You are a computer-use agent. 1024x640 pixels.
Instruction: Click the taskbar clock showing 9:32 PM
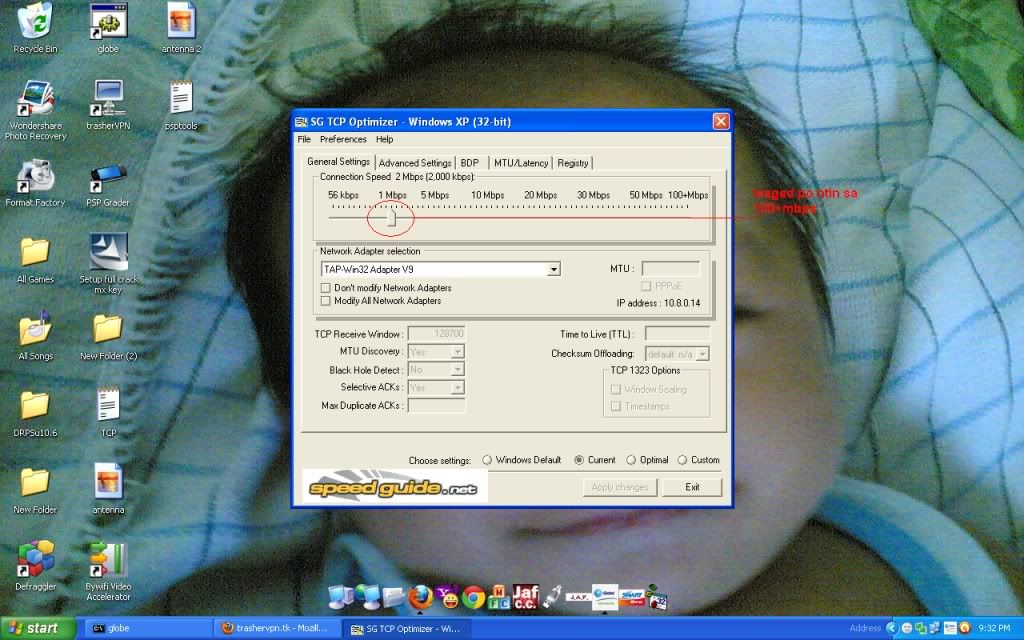pyautogui.click(x=994, y=628)
